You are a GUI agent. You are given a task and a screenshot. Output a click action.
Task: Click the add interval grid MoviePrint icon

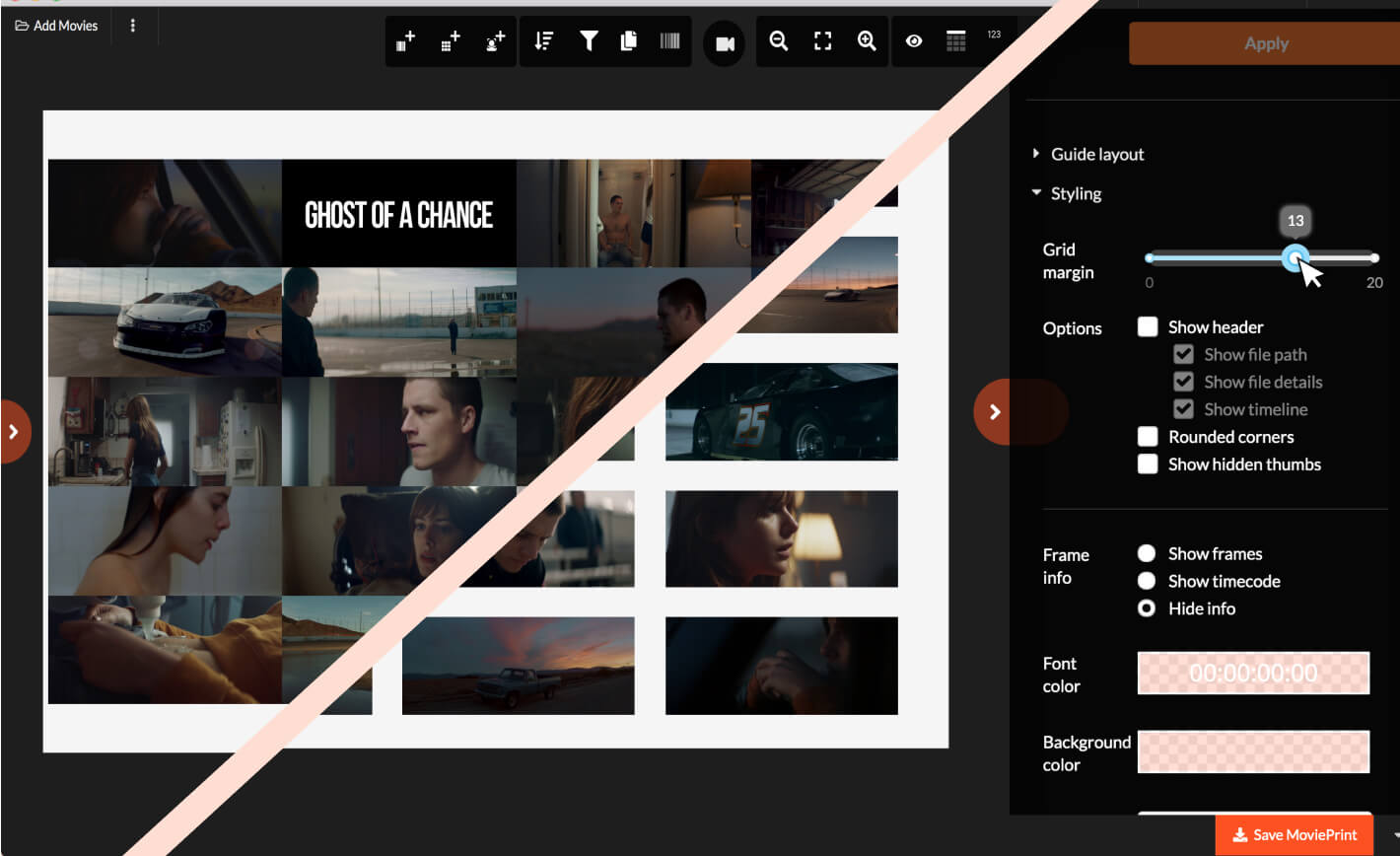(x=451, y=41)
